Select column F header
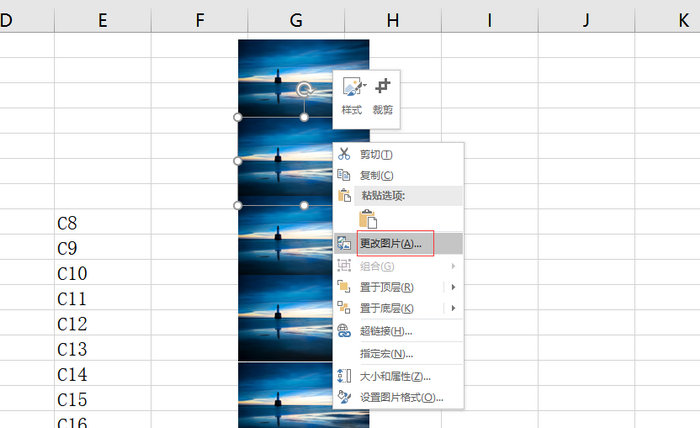This screenshot has width=700, height=428. (200, 20)
